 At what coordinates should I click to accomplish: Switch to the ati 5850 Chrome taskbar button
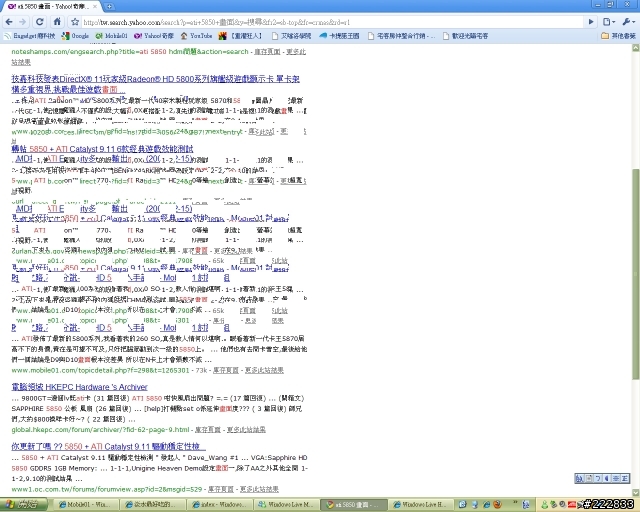[353, 505]
